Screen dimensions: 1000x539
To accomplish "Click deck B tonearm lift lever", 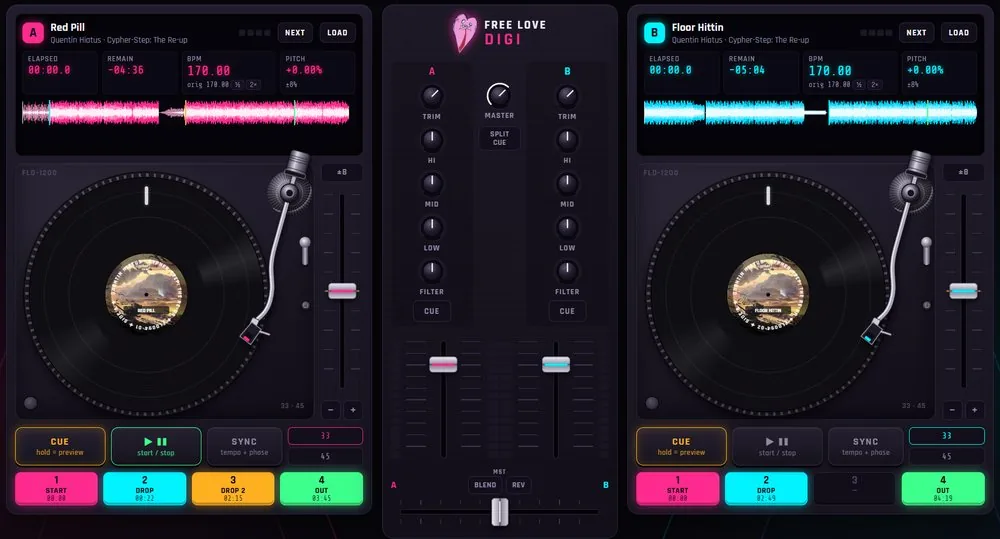I will [x=926, y=250].
